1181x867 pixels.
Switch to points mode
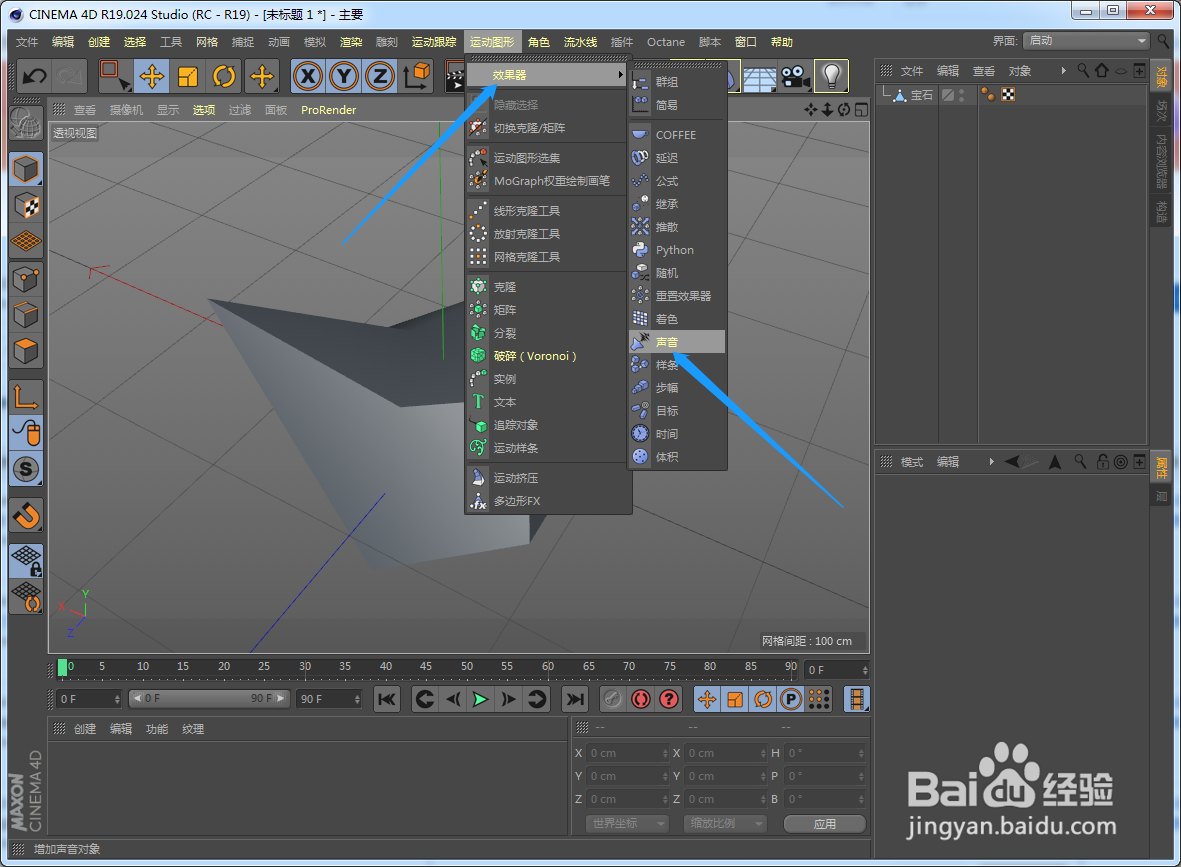click(x=26, y=279)
